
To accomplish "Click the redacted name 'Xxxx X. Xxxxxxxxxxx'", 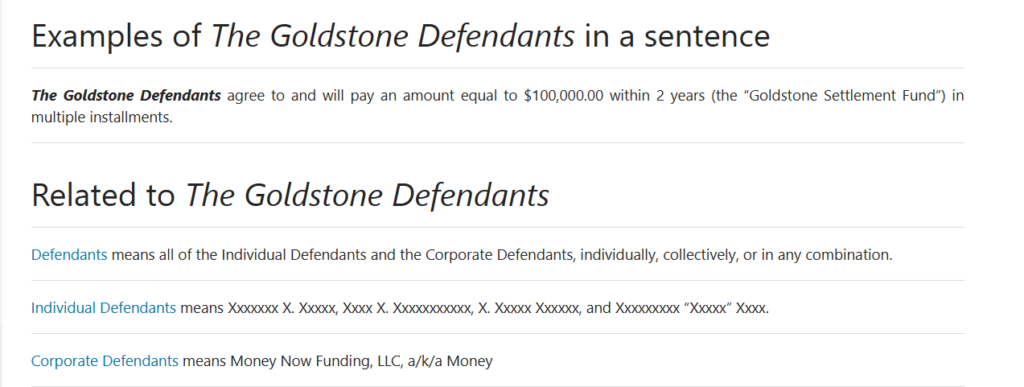I will click(x=408, y=307).
